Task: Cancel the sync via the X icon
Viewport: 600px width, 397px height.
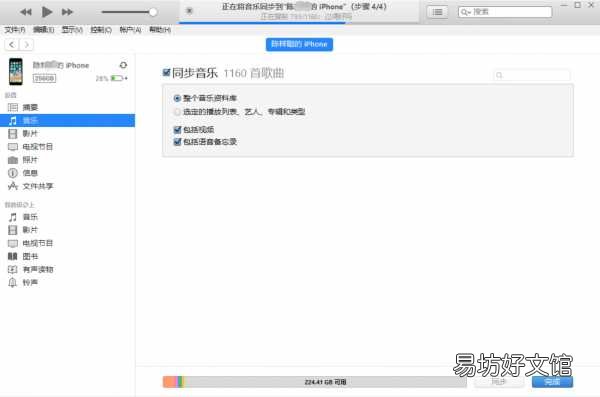Action: coord(189,11)
